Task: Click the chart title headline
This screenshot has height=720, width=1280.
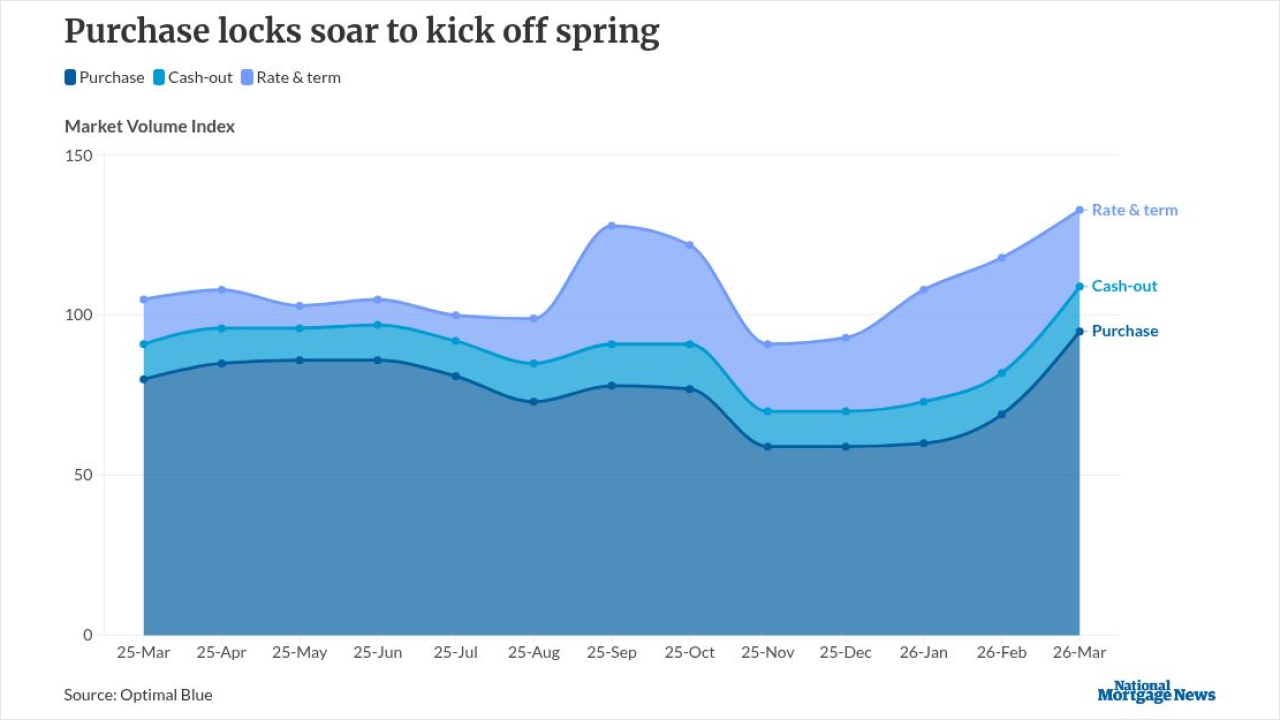Action: tap(362, 32)
